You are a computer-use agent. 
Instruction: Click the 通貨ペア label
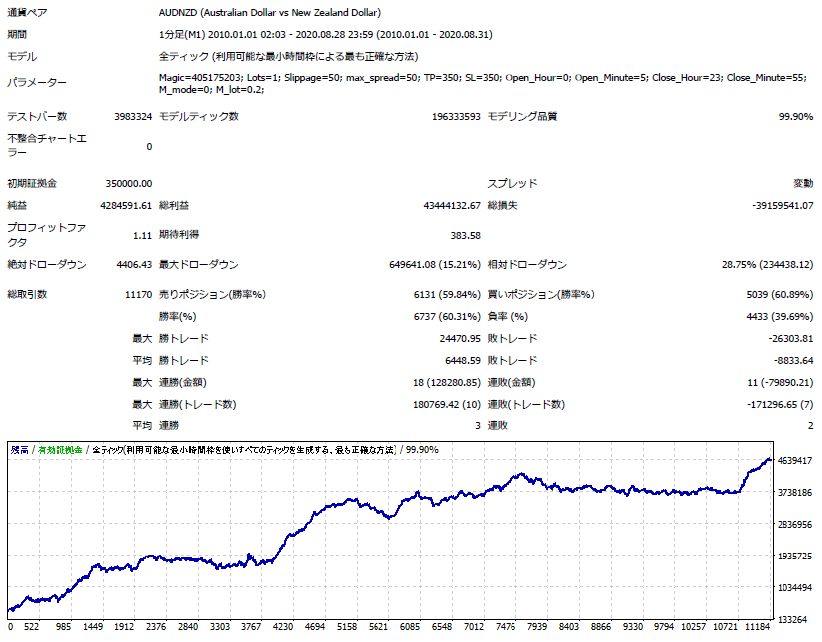[x=27, y=13]
